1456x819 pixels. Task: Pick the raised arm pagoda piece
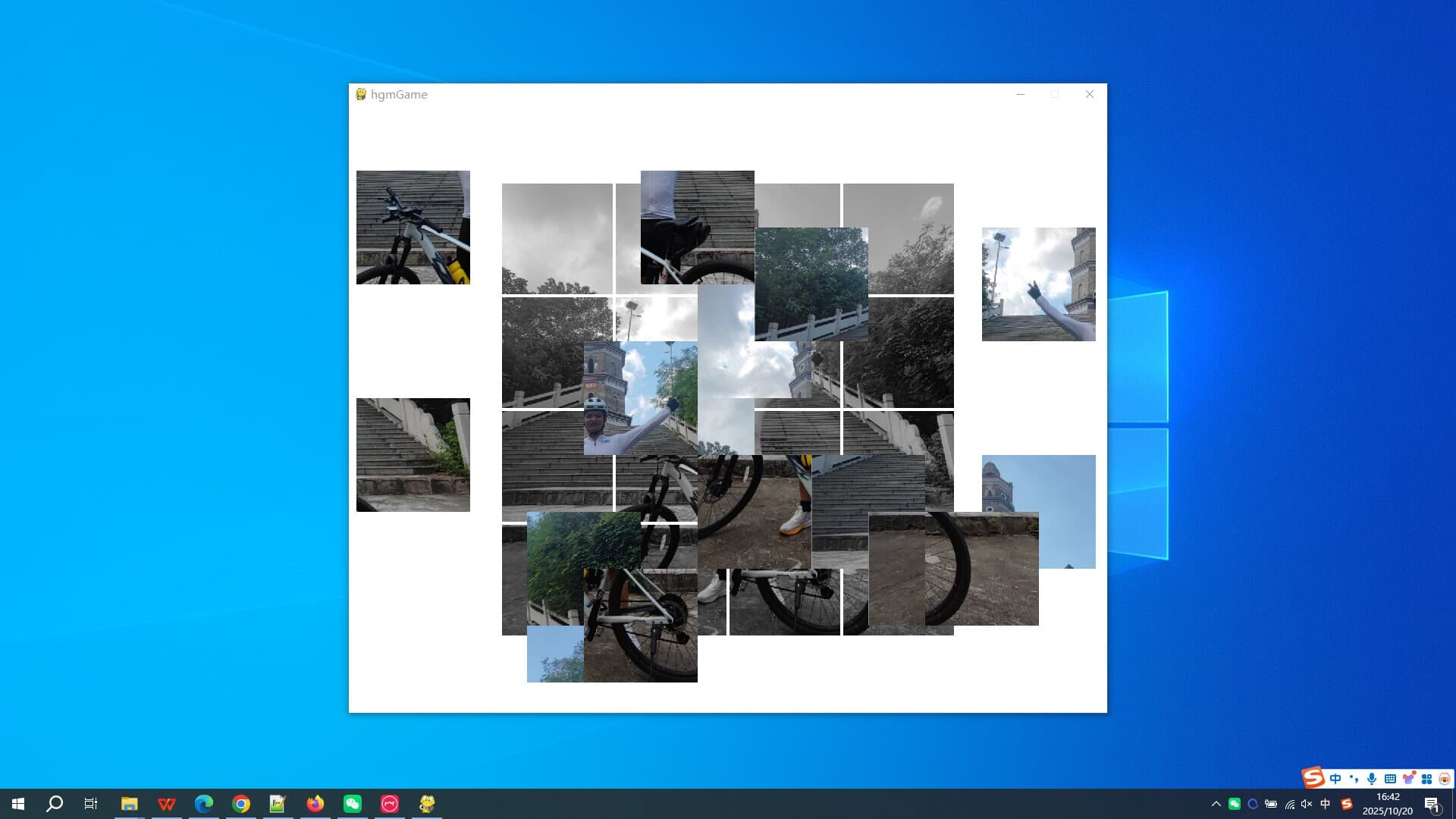click(1038, 284)
